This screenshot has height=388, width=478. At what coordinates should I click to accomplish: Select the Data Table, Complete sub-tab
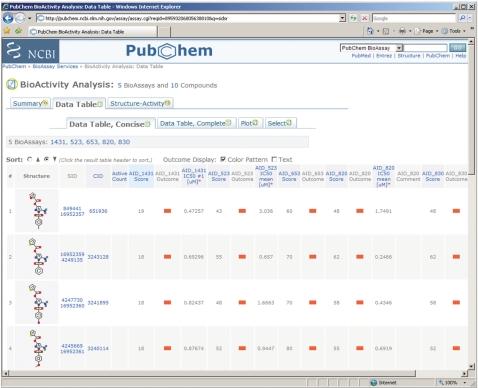pyautogui.click(x=196, y=123)
